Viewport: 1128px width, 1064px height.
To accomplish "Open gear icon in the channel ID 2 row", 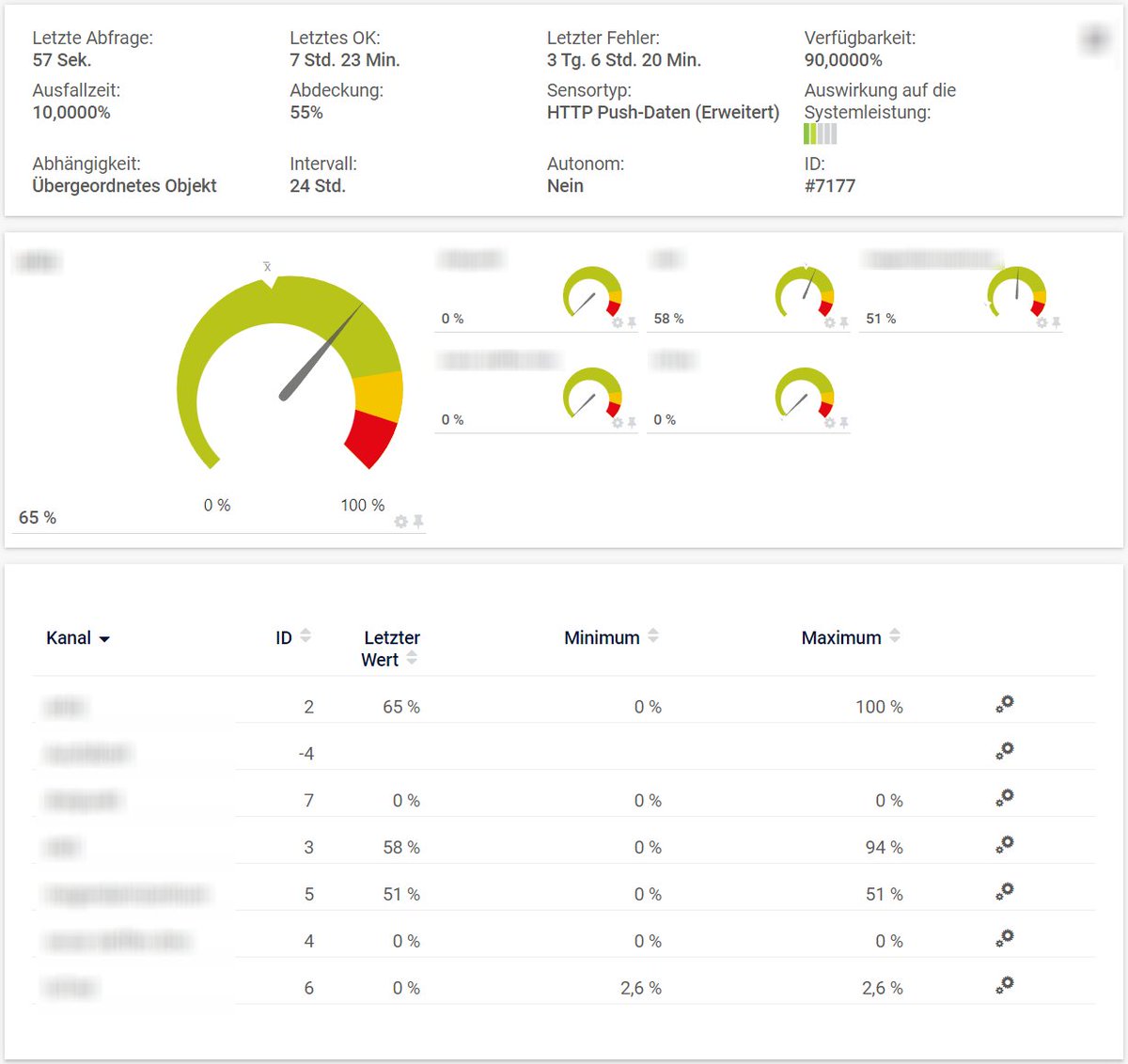I will tap(1004, 705).
